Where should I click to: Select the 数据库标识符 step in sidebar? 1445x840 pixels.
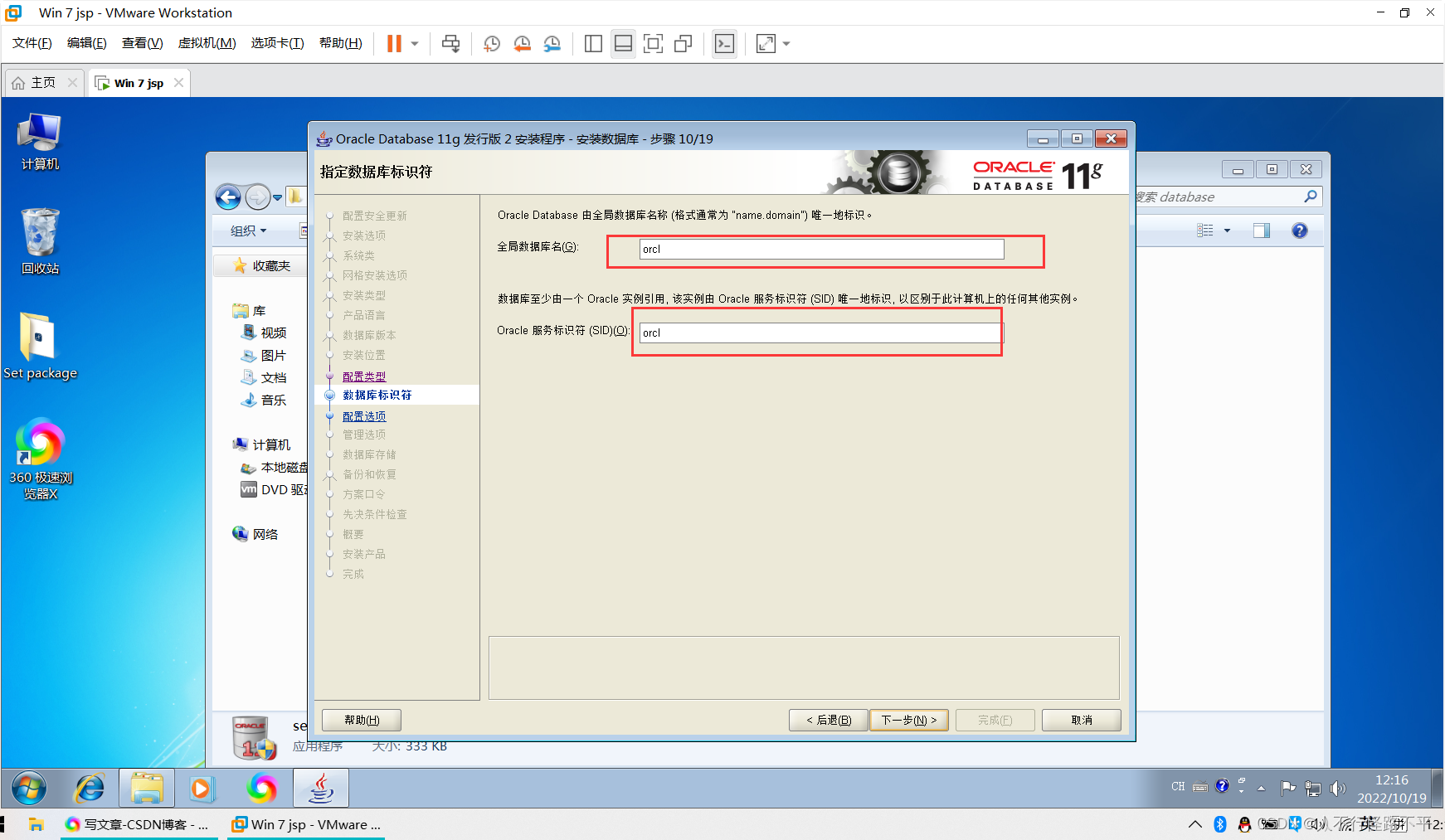pos(377,396)
